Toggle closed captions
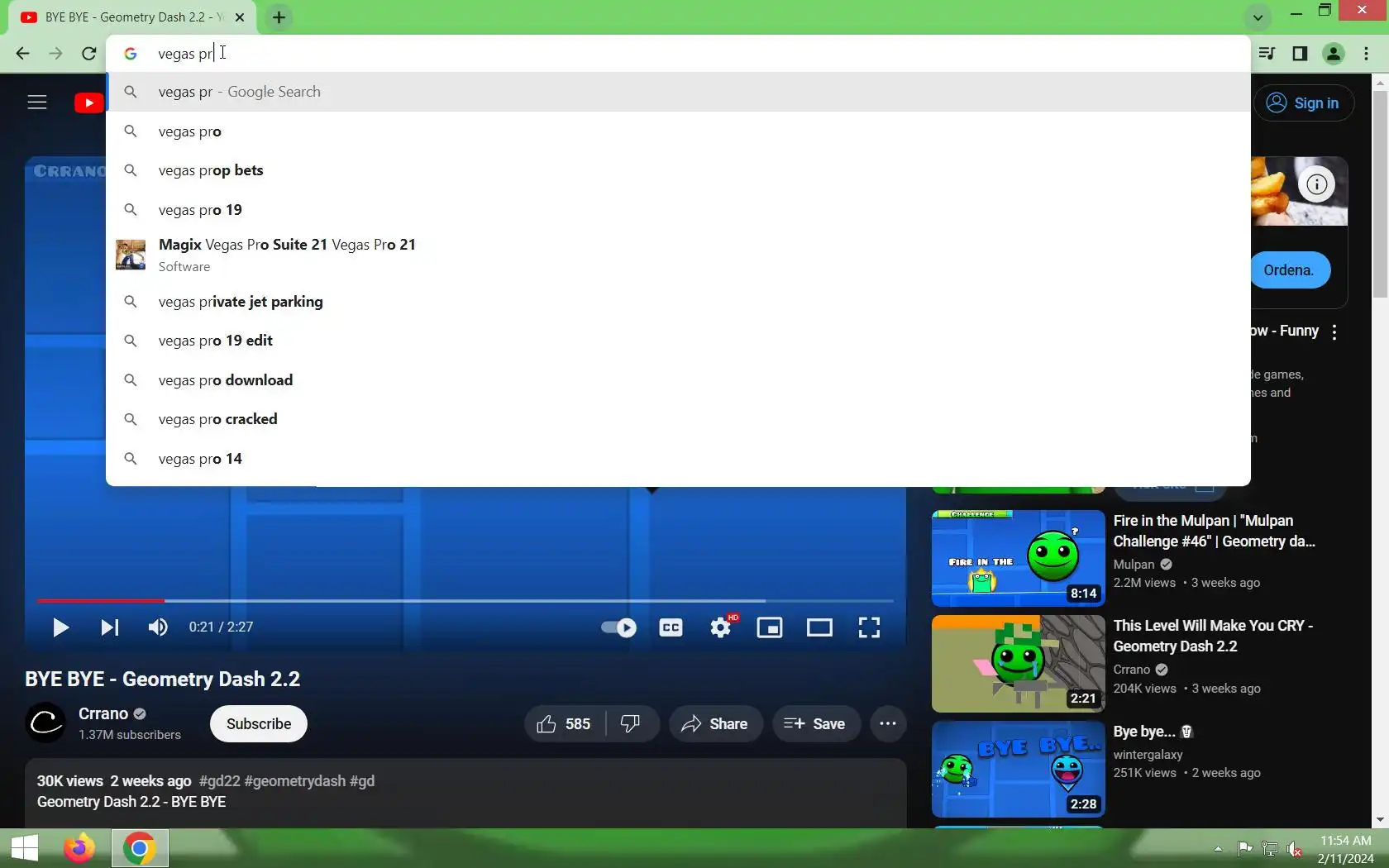The image size is (1389, 868). pyautogui.click(x=671, y=627)
